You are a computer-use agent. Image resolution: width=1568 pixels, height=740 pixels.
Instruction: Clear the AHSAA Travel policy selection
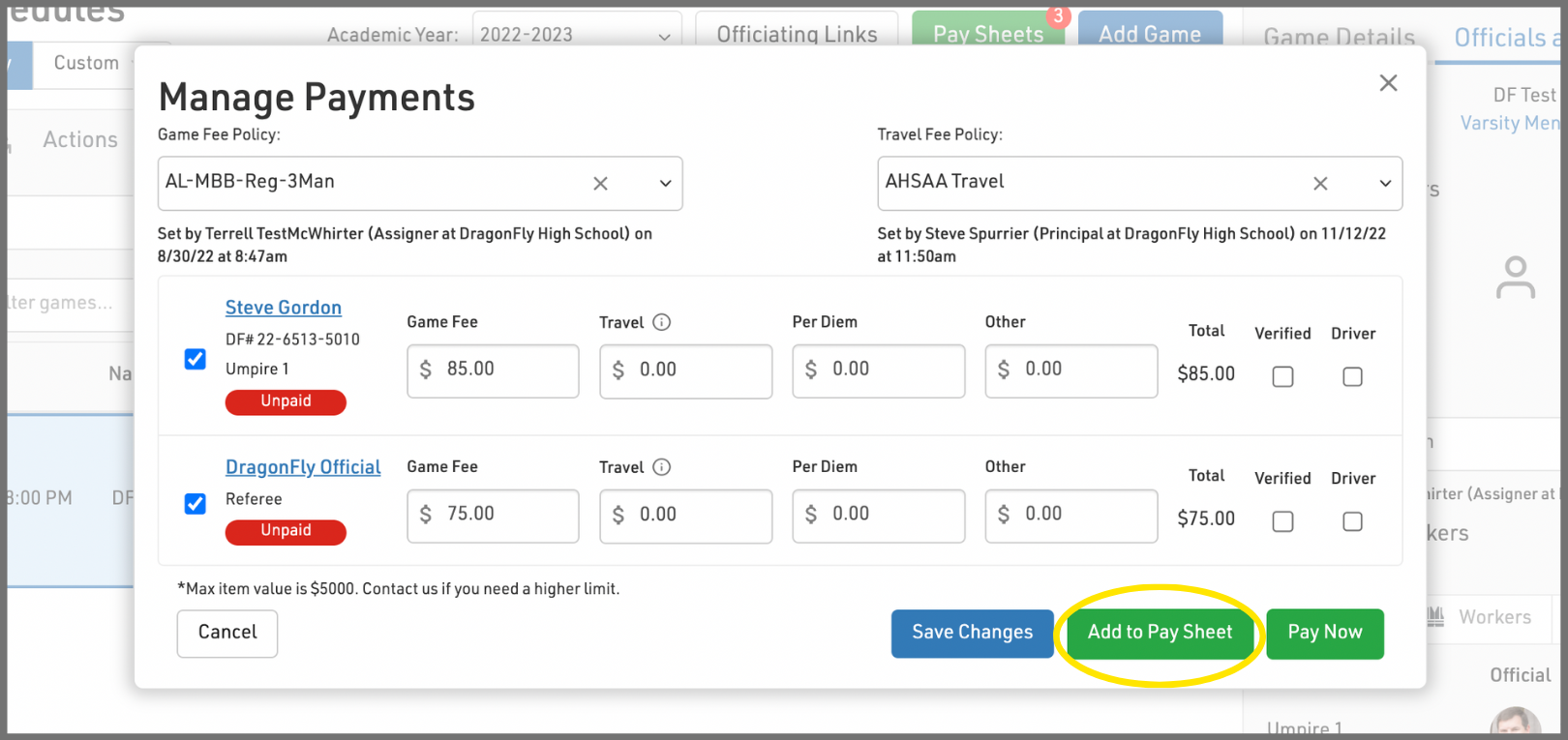point(1319,184)
